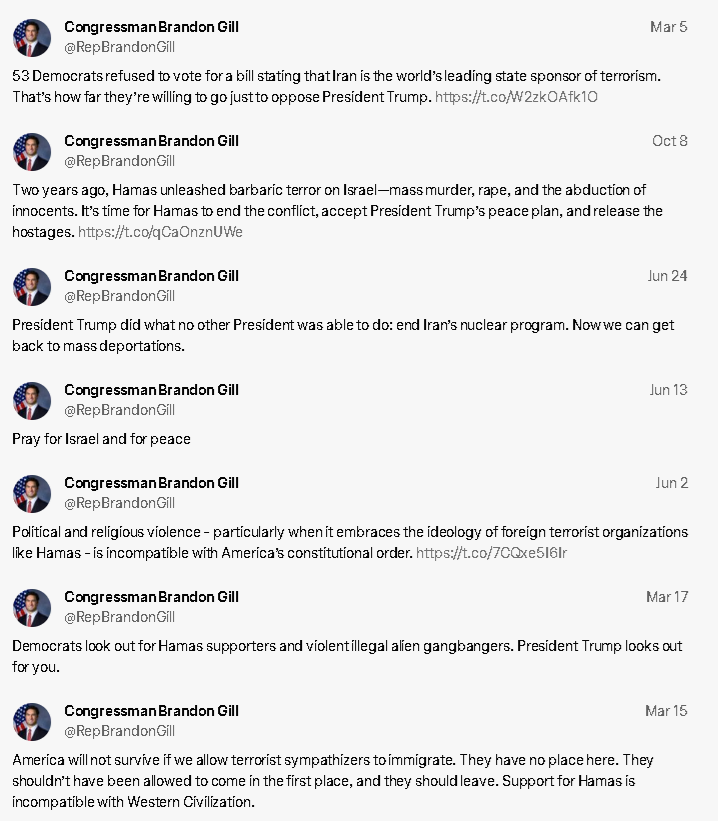This screenshot has width=718, height=821.
Task: Open the Oct 8 date link
Action: (x=670, y=141)
